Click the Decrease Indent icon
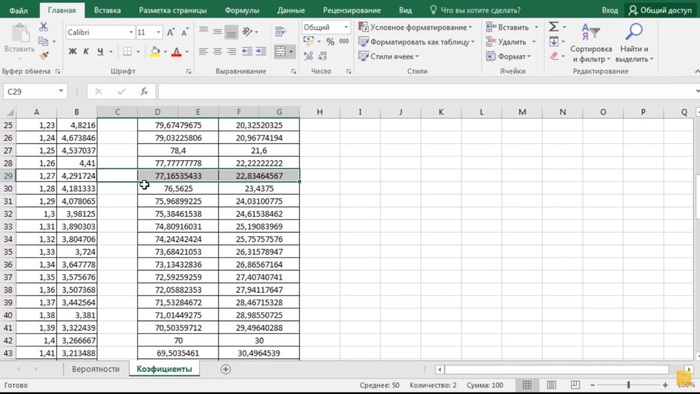Image resolution: width=700 pixels, height=394 pixels. coord(247,52)
